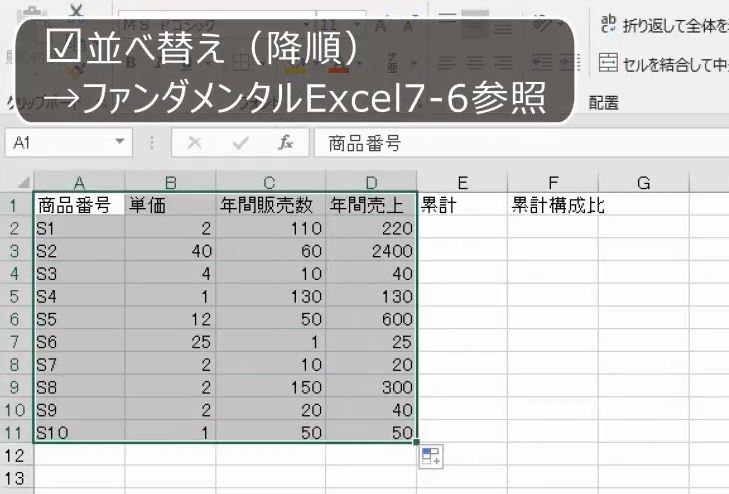Click the unit price 25 in S6 row
The height and width of the screenshot is (494, 729).
170,342
